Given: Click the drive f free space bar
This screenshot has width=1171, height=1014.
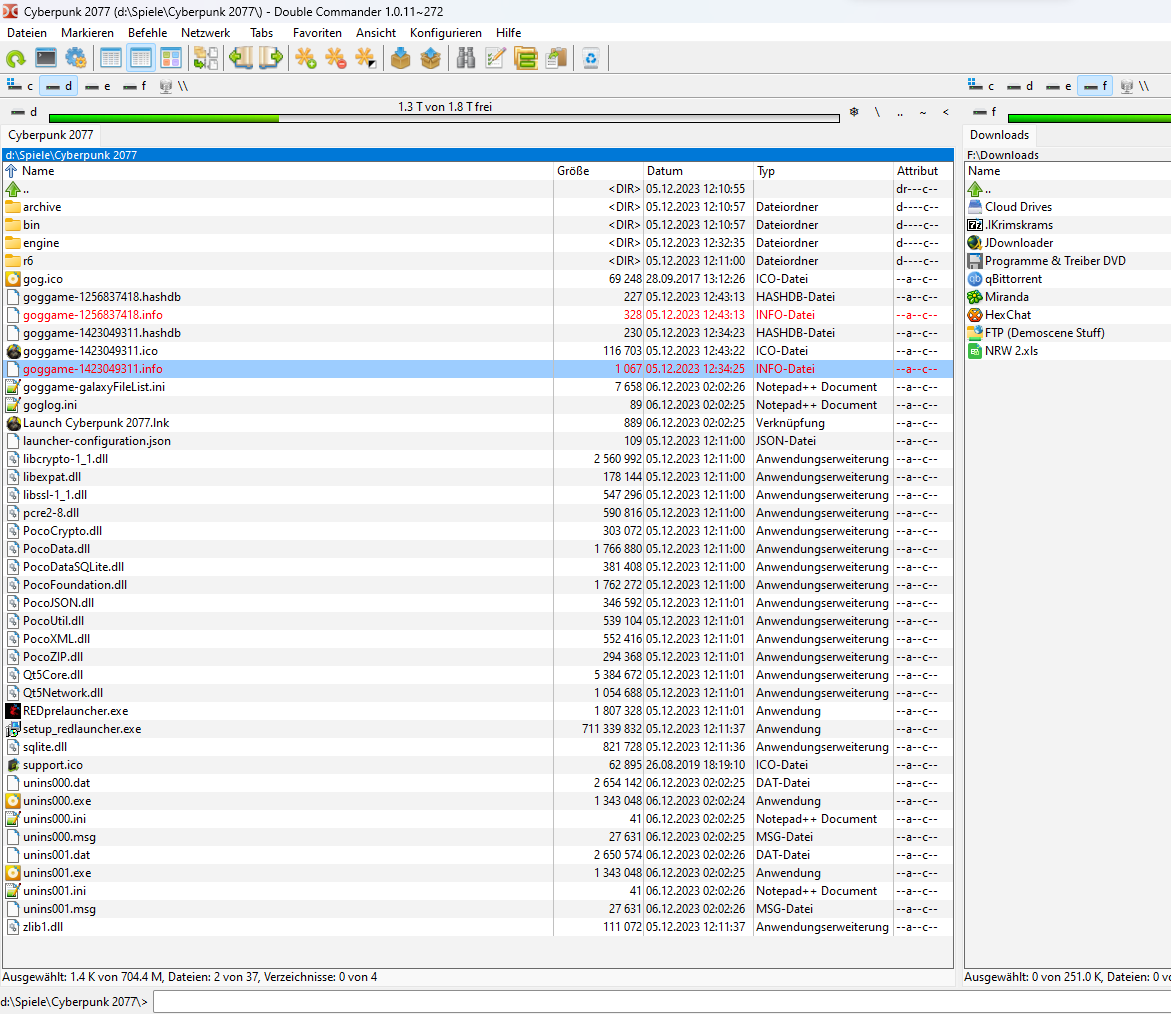Looking at the screenshot, I should tap(1089, 118).
